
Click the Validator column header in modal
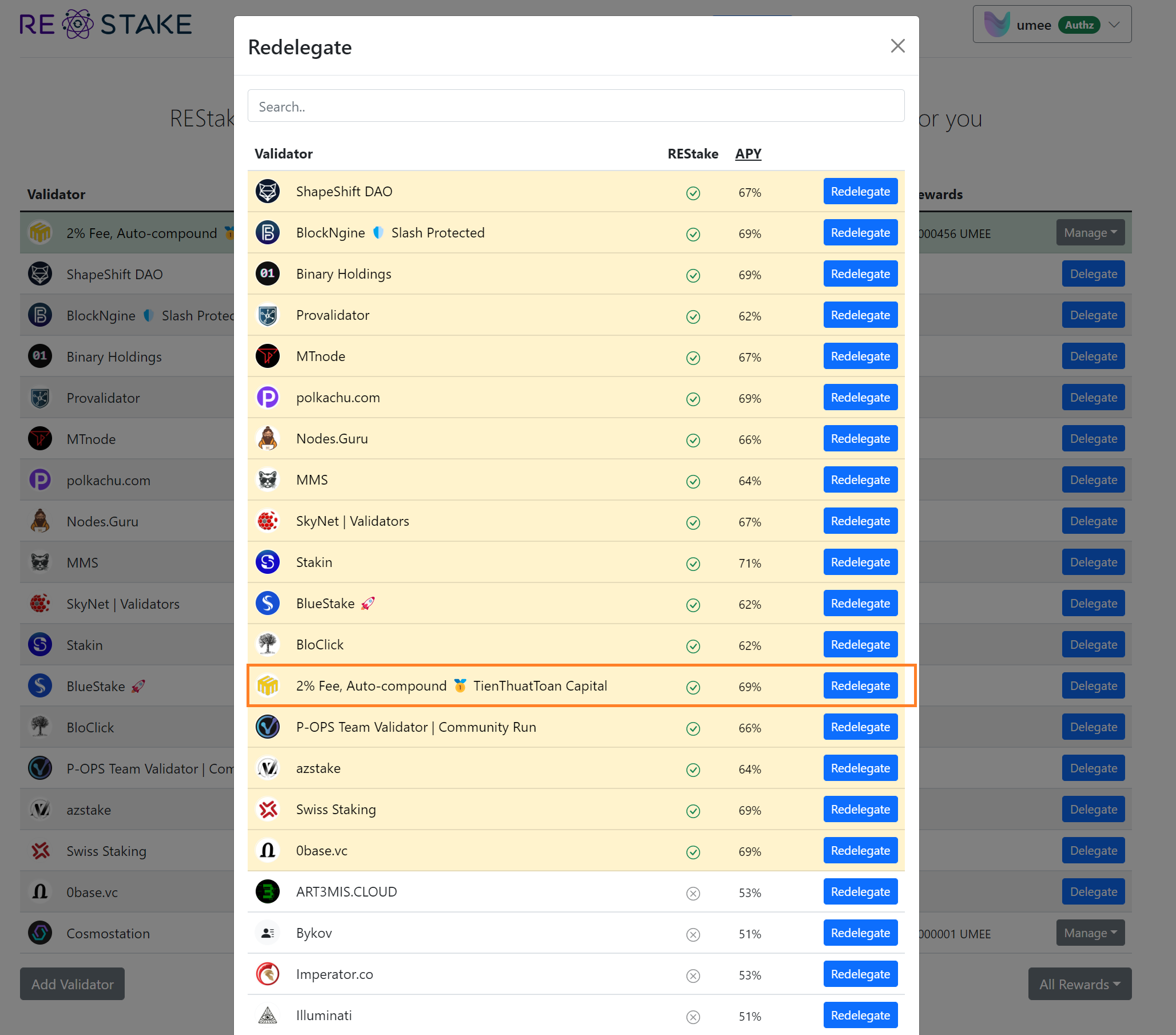pyautogui.click(x=284, y=154)
